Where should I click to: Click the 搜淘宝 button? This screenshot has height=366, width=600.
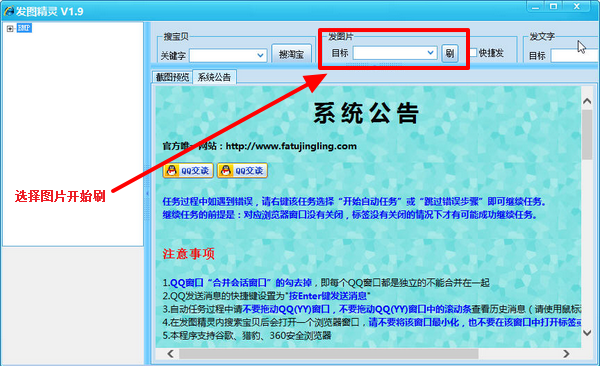[291, 55]
